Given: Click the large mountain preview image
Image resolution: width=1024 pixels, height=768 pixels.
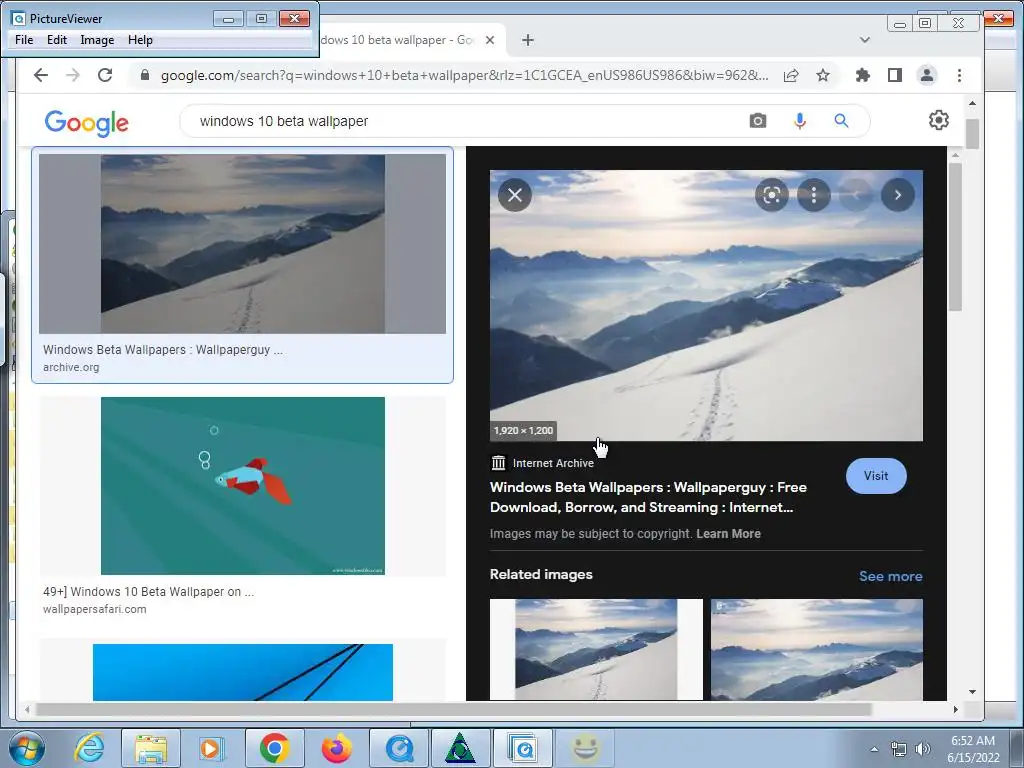Looking at the screenshot, I should [x=706, y=306].
